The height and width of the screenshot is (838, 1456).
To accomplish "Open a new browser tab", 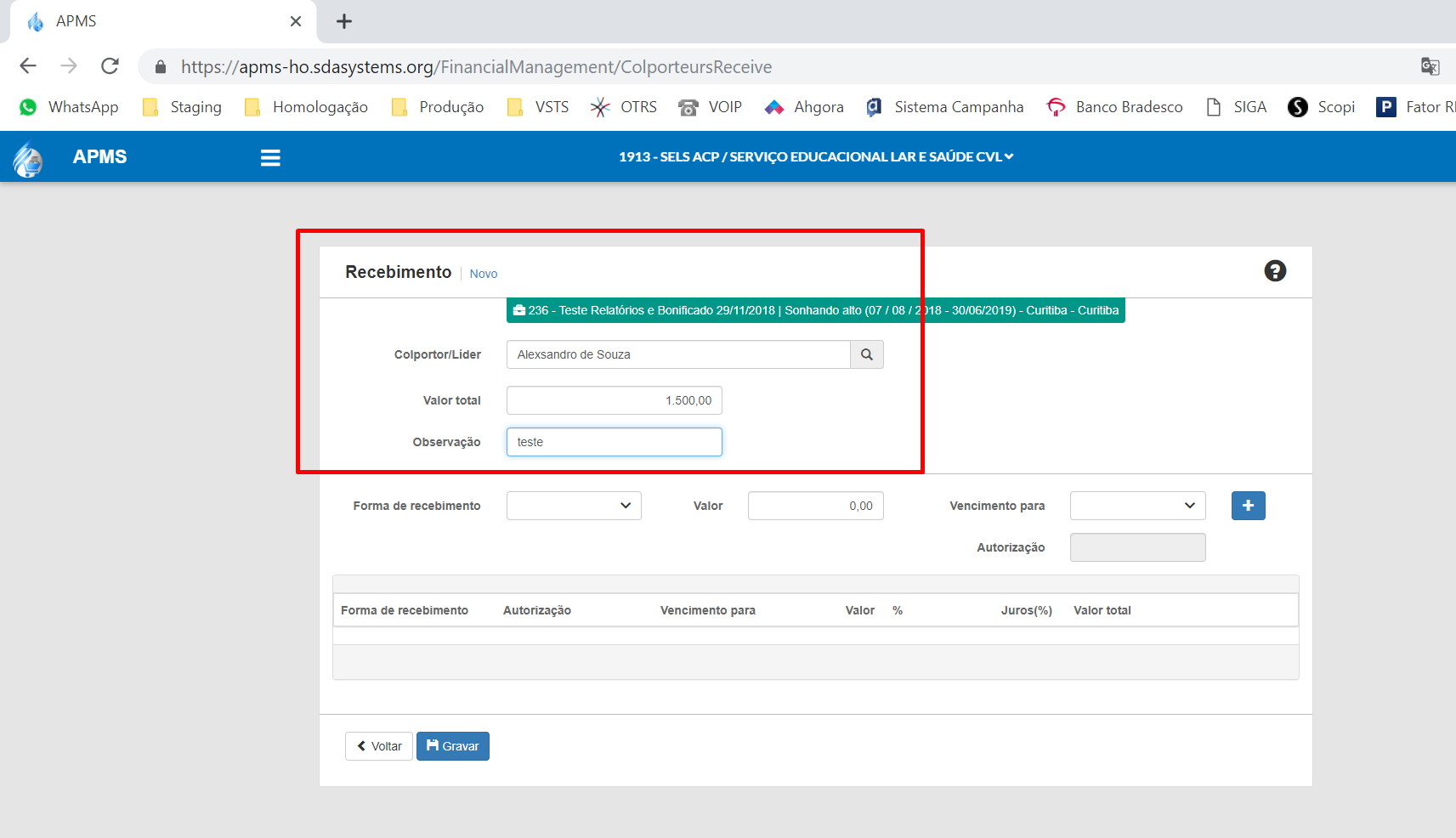I will point(344,21).
